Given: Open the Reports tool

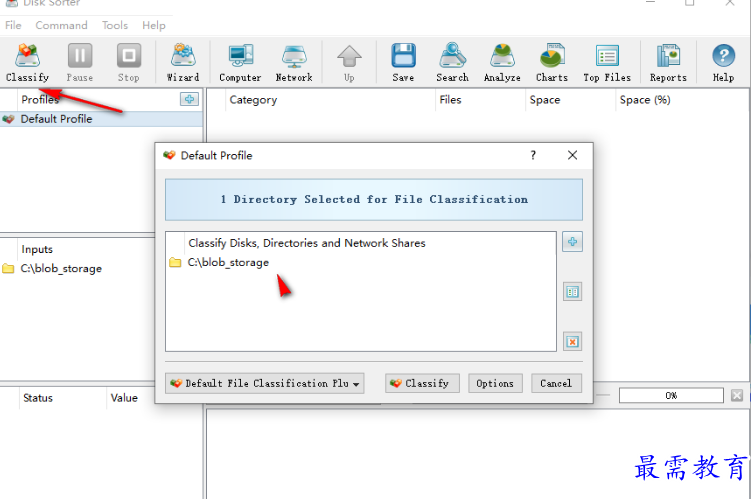Looking at the screenshot, I should [x=668, y=63].
